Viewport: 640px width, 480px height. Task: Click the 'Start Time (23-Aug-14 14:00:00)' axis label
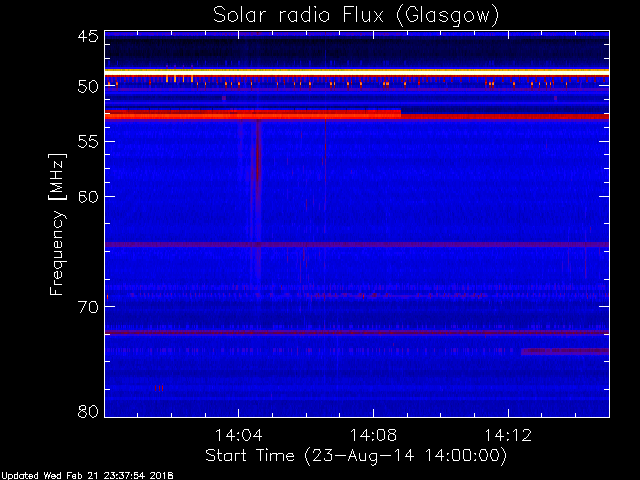[x=356, y=456]
